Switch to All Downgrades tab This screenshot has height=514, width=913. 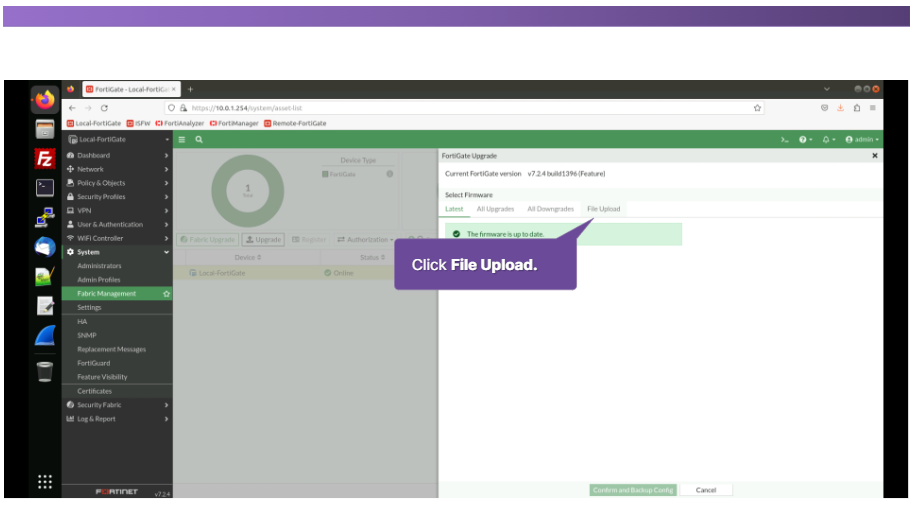click(x=550, y=209)
